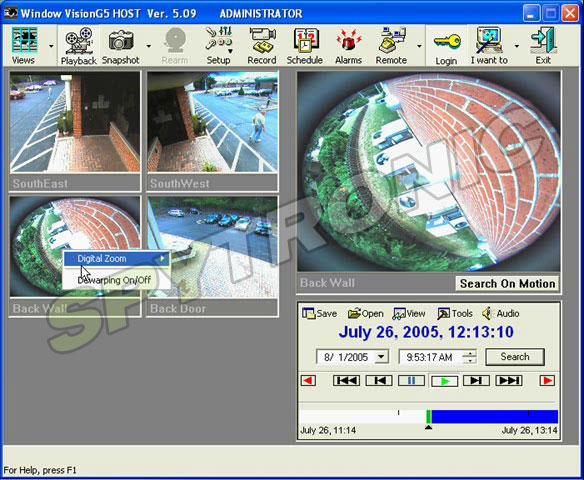Click the green timeline position marker

(x=429, y=417)
